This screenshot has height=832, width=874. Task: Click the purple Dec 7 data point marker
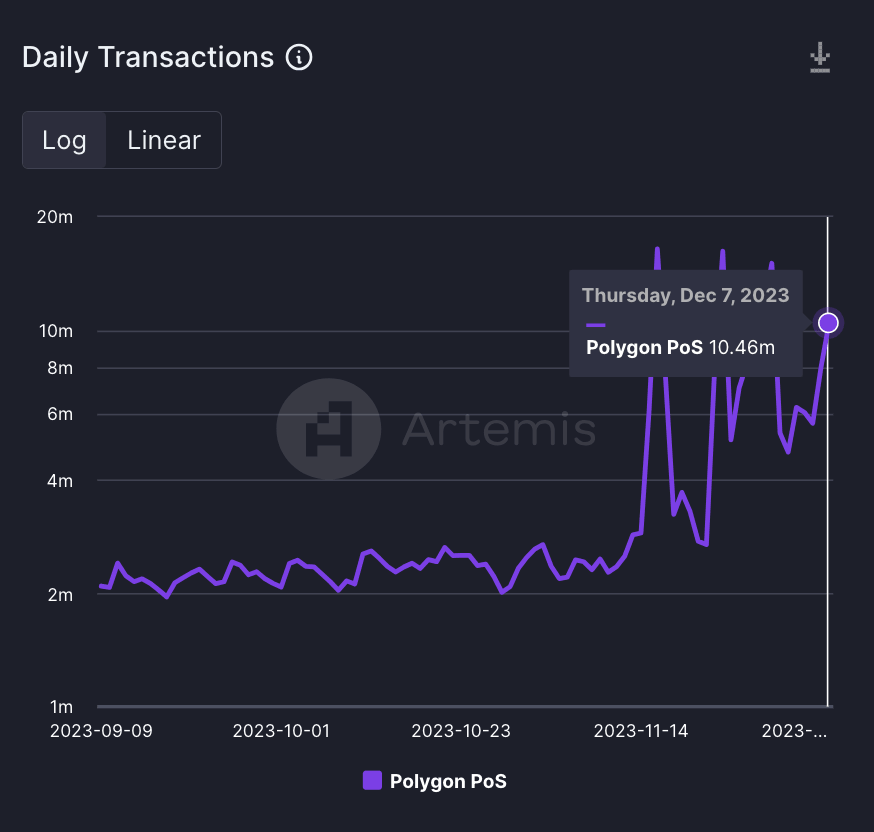coord(828,322)
